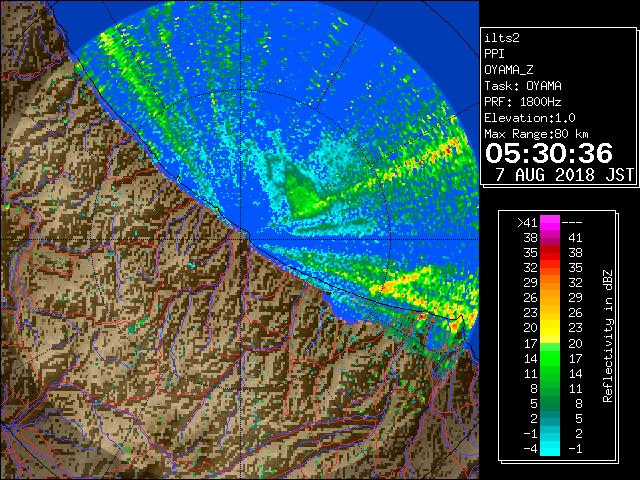The height and width of the screenshot is (480, 640).
Task: Click the 'Task: OYAMA' line
Action: click(x=523, y=86)
